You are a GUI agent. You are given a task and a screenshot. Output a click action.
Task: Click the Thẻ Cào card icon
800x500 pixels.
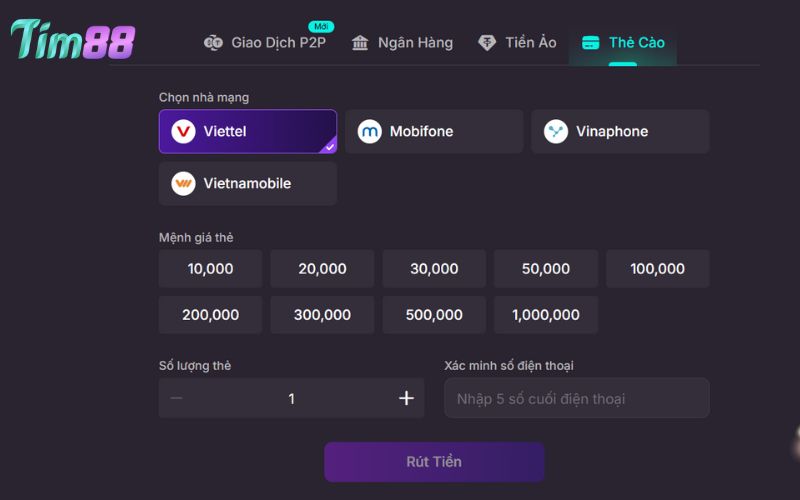(x=591, y=43)
